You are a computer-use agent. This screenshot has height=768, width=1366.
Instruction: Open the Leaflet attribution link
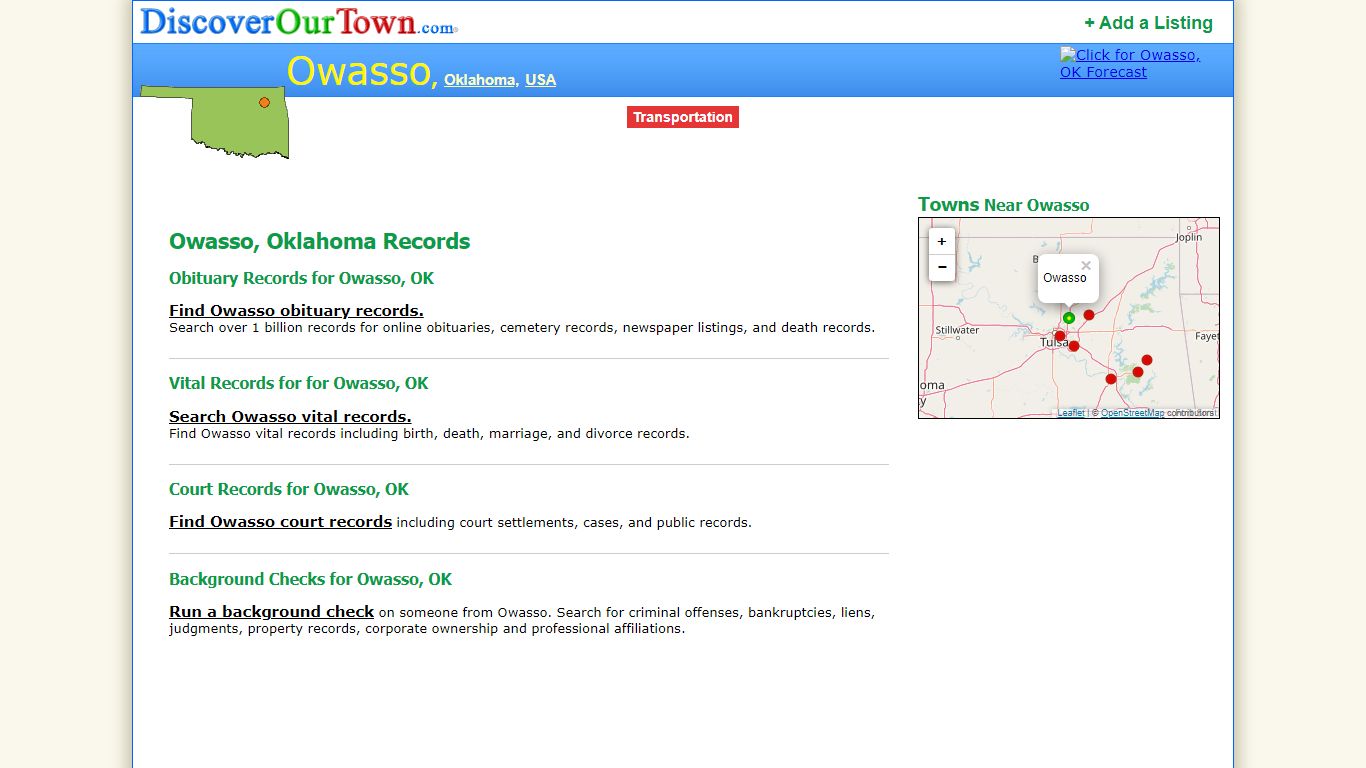click(1071, 413)
